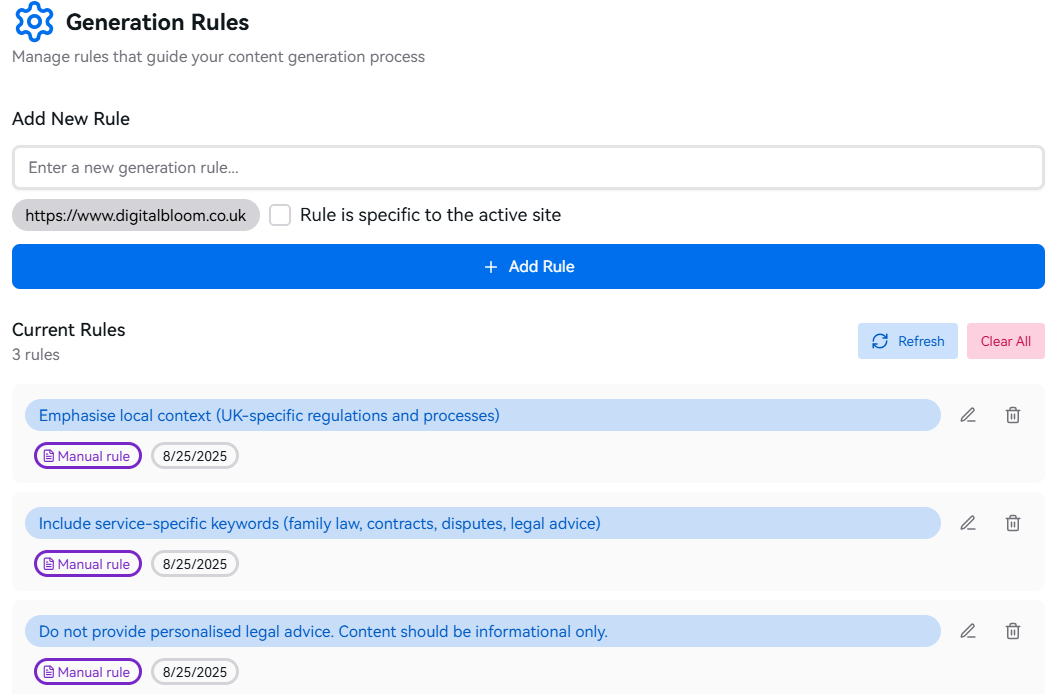Screen dimensions: 1055x694
Task: Click the plus icon in Add Rule
Action: point(490,267)
